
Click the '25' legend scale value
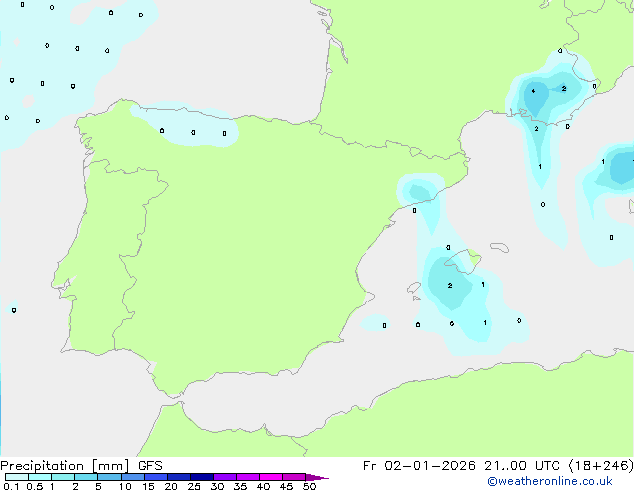pos(194,486)
